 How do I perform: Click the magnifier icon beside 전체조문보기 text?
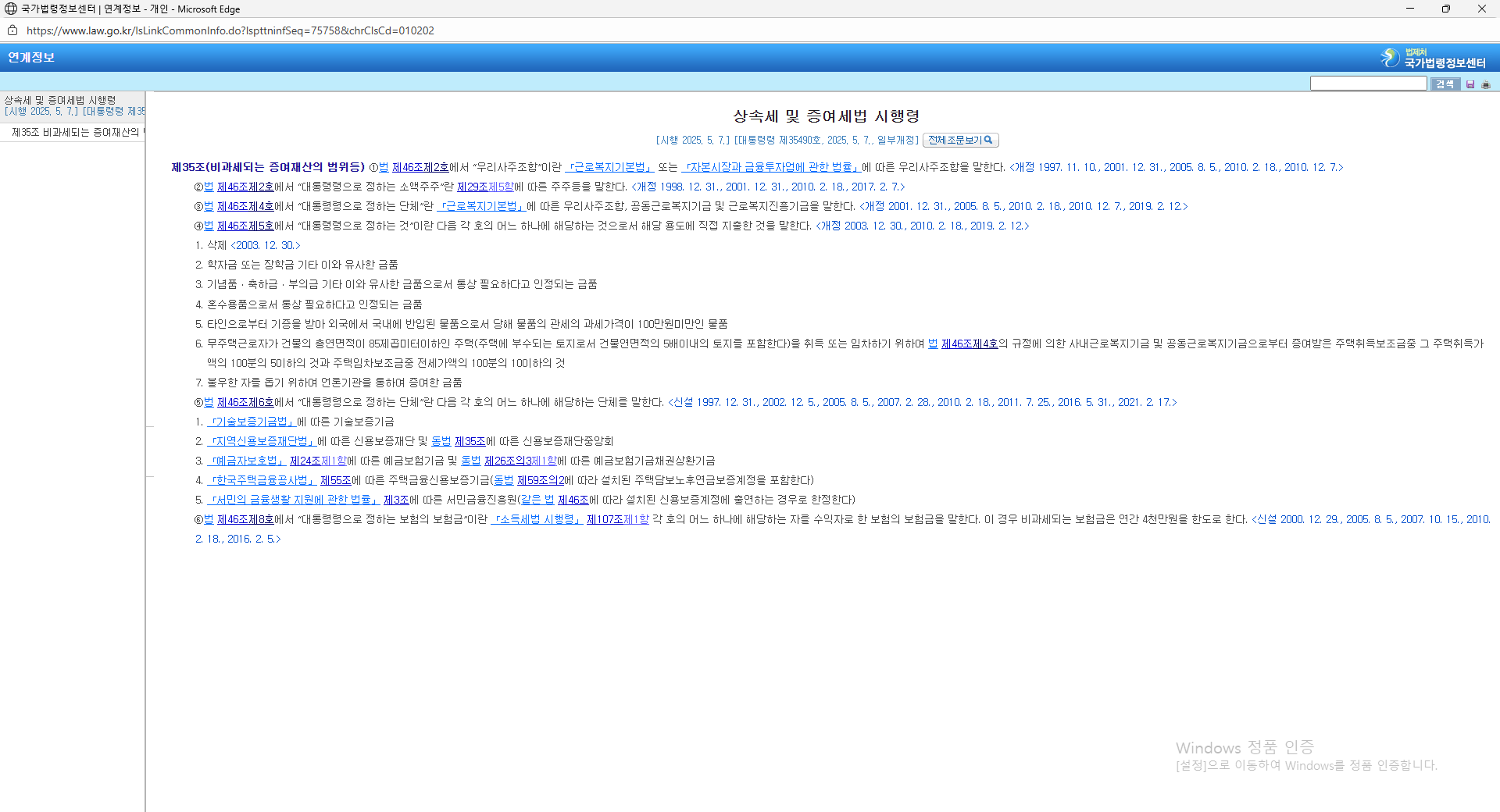tap(989, 140)
